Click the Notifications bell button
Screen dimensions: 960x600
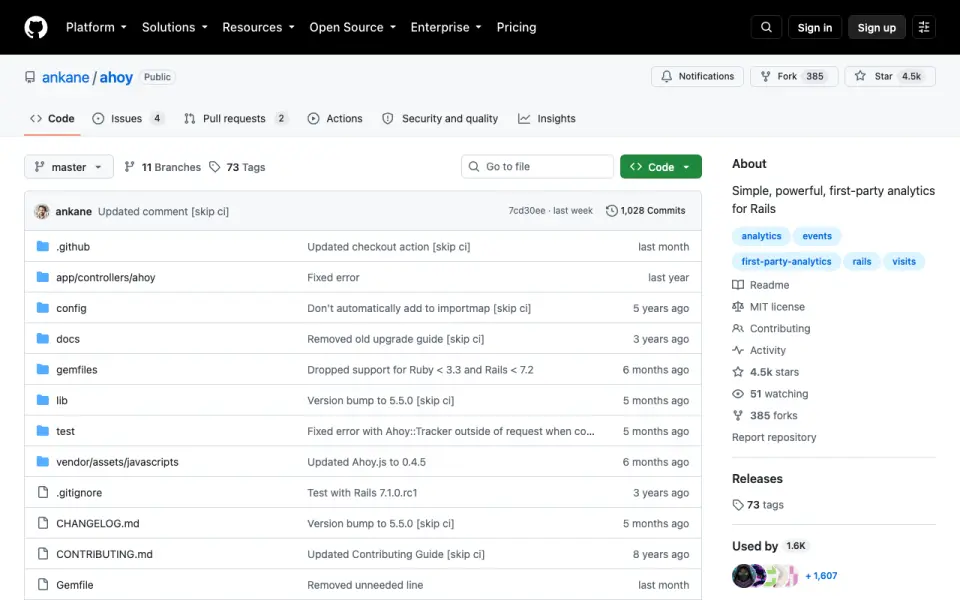697,77
